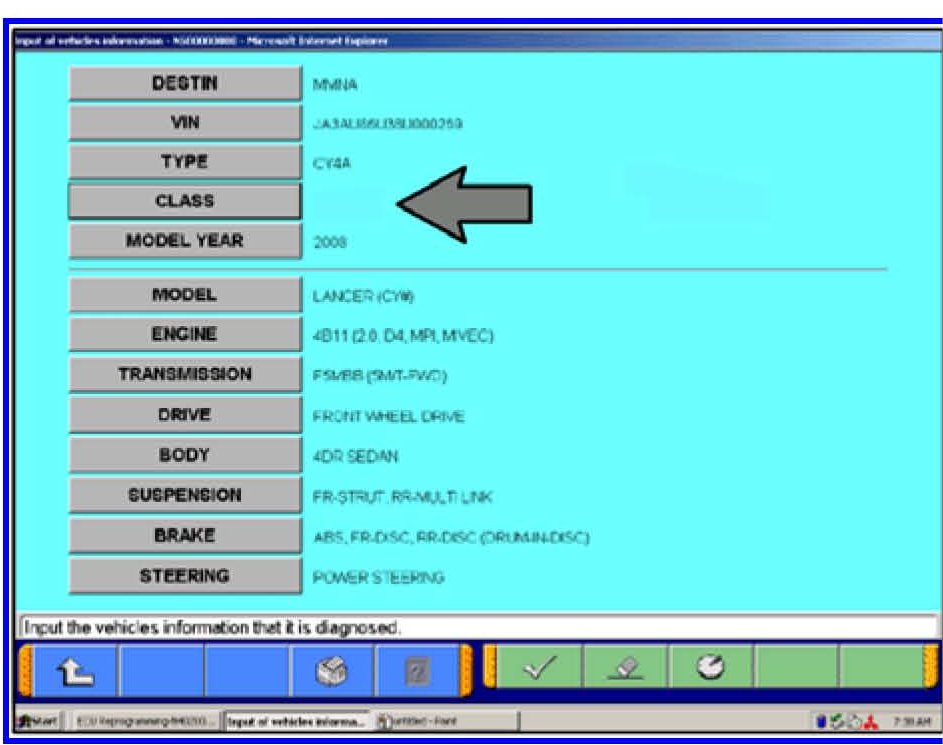Click the round history/record icon in green toolbar
Screen dimensions: 943x745
tap(711, 667)
